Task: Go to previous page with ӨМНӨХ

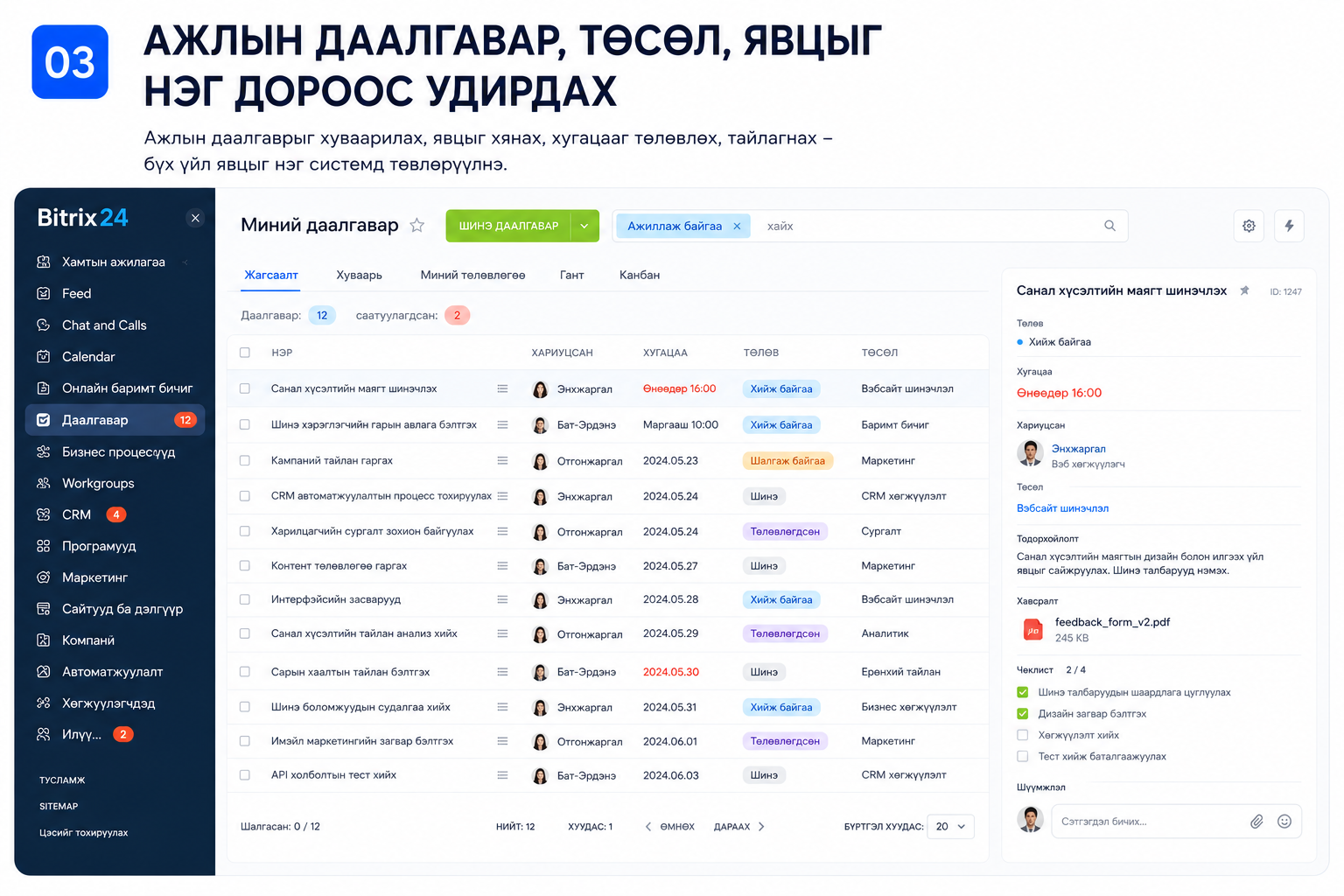Action: pos(669,827)
